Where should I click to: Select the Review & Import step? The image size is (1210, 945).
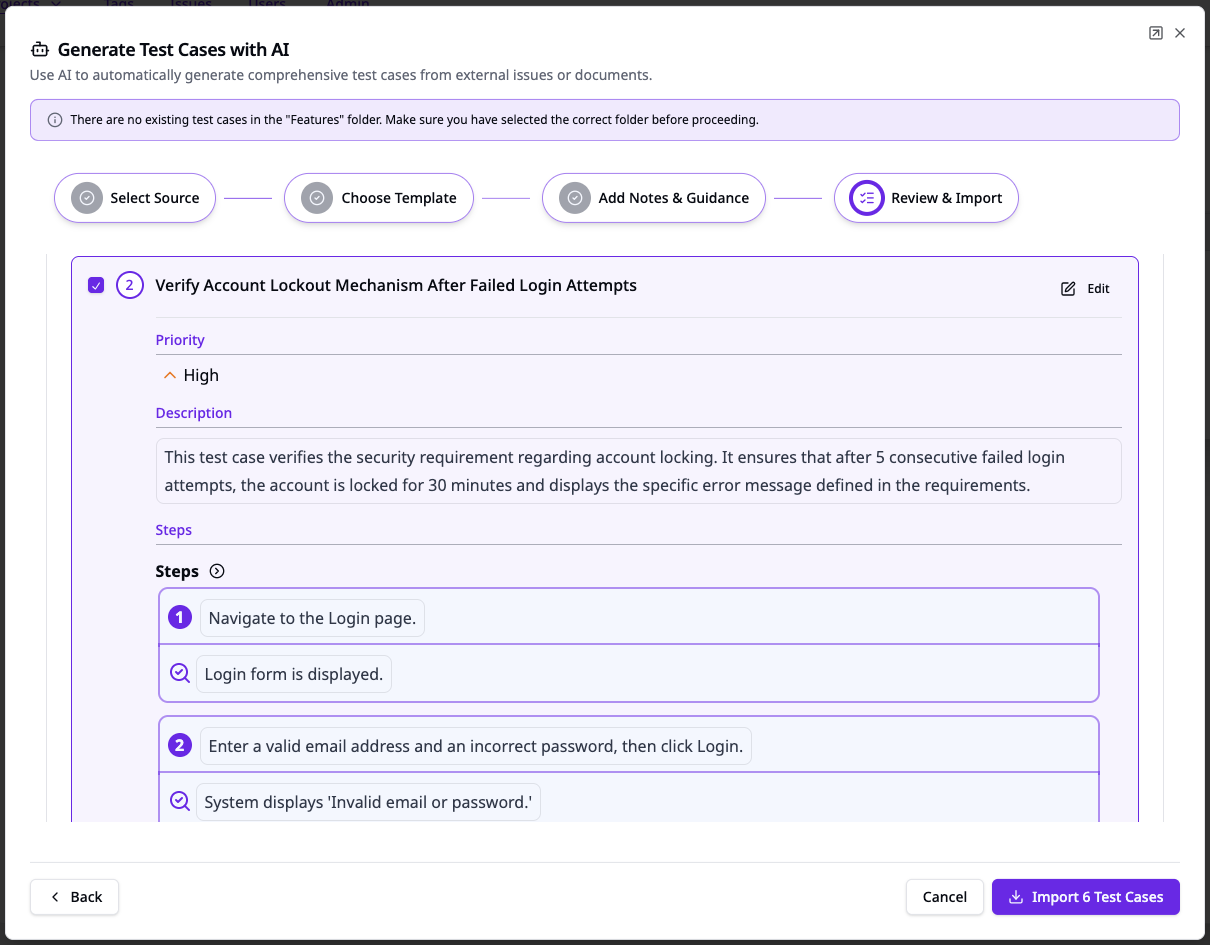926,198
